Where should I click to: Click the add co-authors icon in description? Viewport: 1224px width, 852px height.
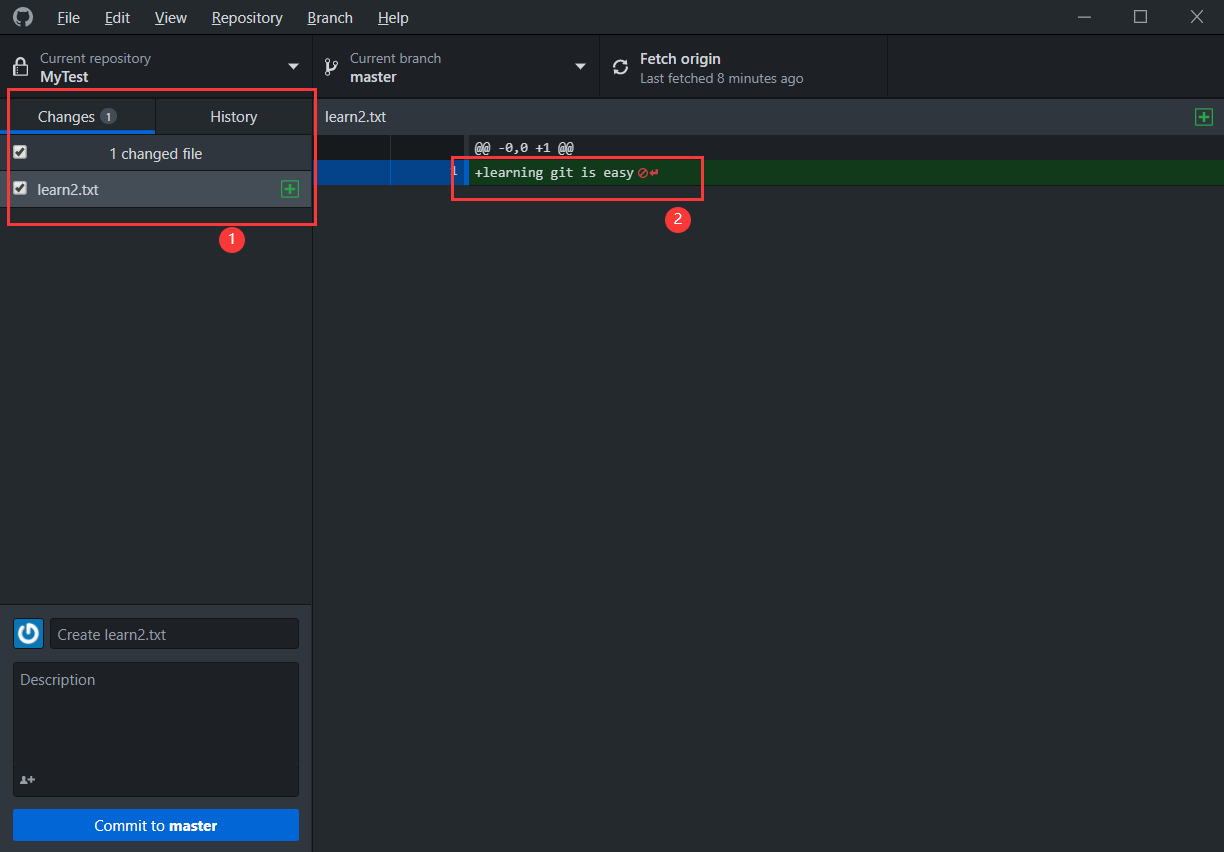click(x=27, y=780)
